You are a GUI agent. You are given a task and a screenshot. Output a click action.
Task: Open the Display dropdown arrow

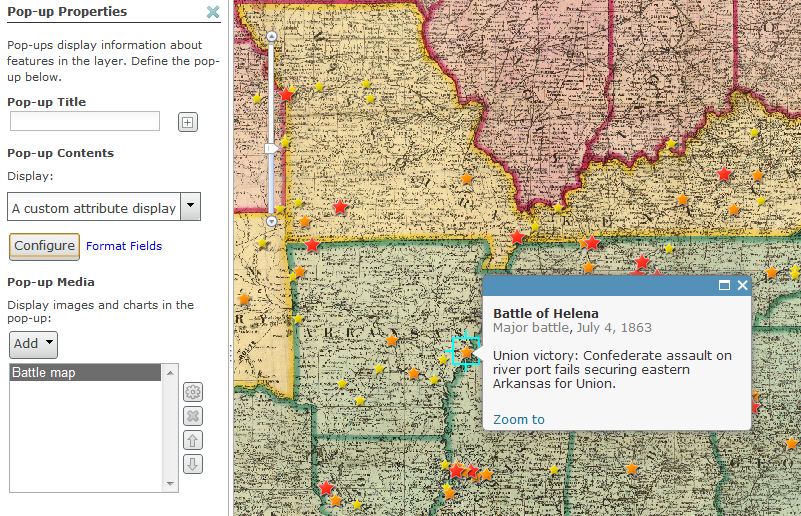point(190,206)
